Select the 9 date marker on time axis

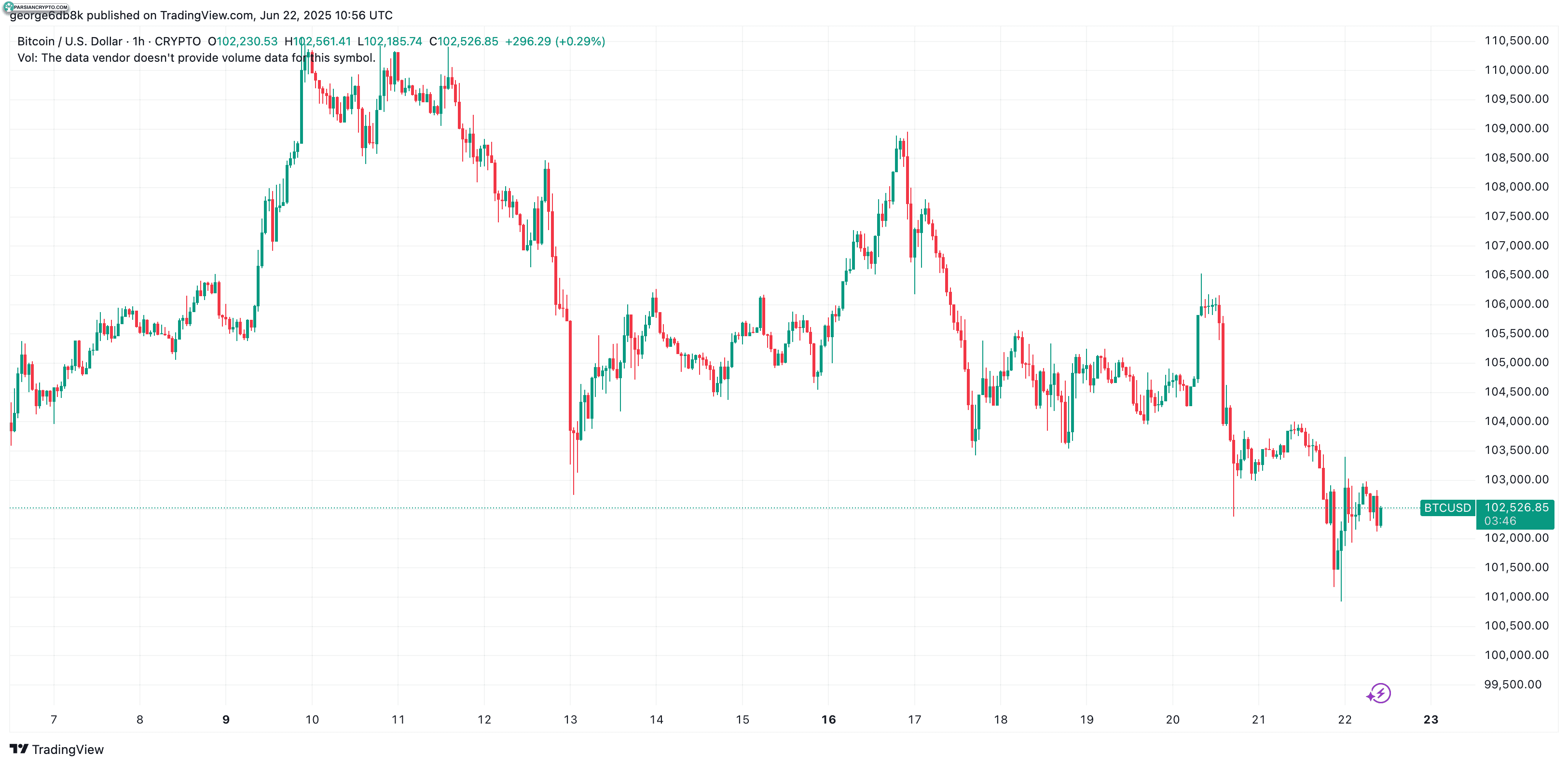pos(226,719)
